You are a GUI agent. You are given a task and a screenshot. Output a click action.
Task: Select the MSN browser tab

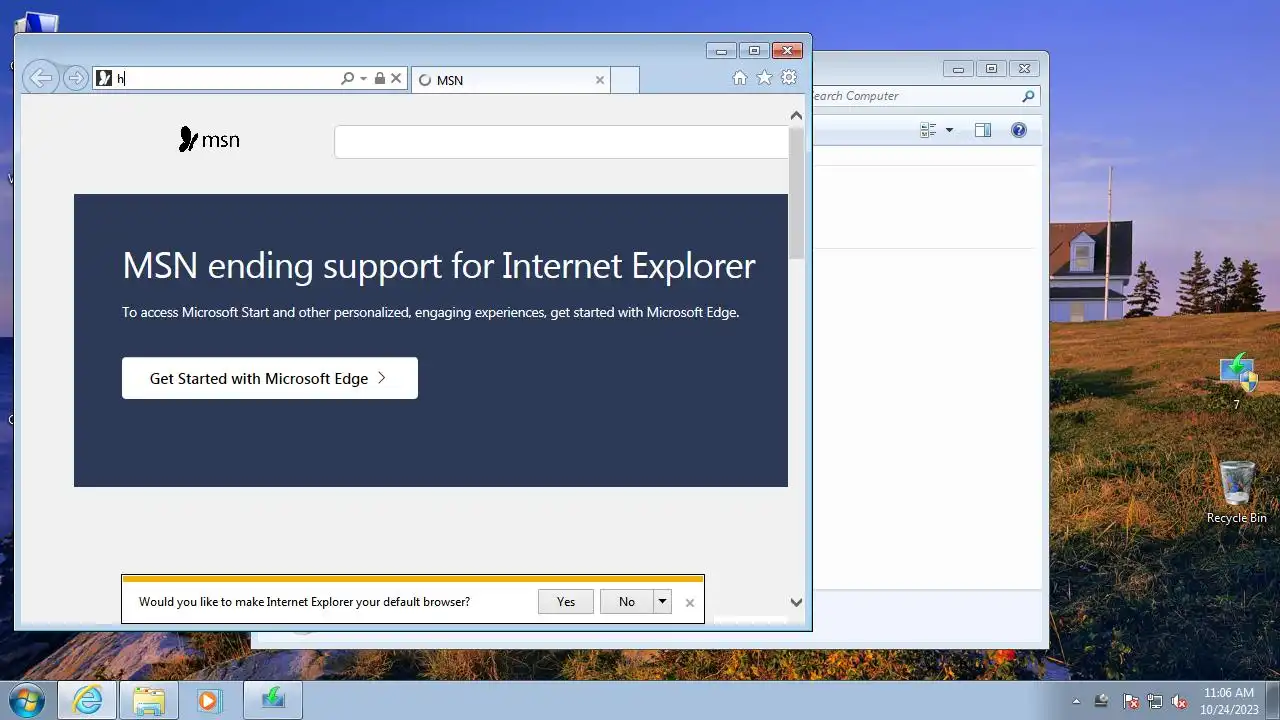510,80
